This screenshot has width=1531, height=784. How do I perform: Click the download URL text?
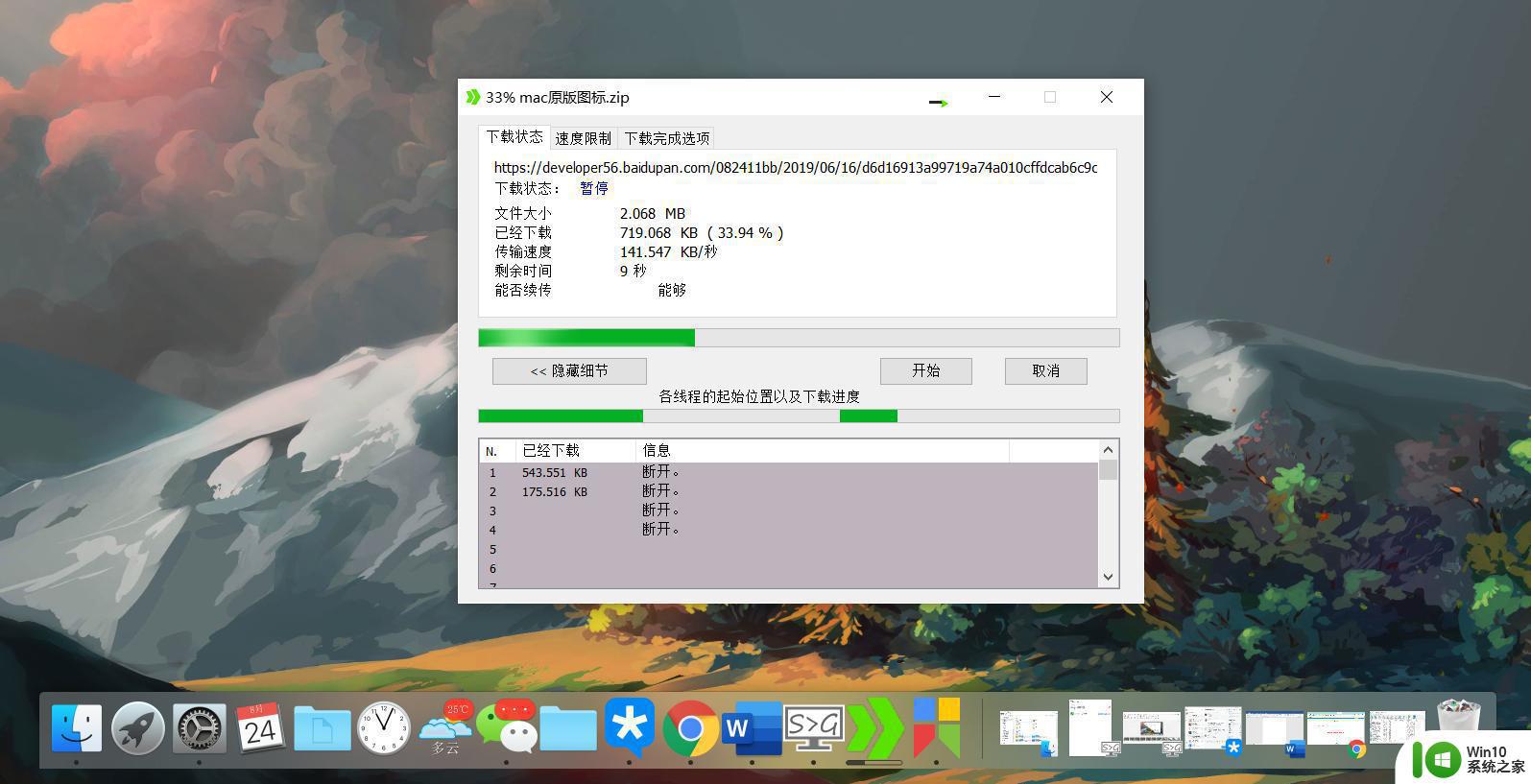pyautogui.click(x=796, y=167)
